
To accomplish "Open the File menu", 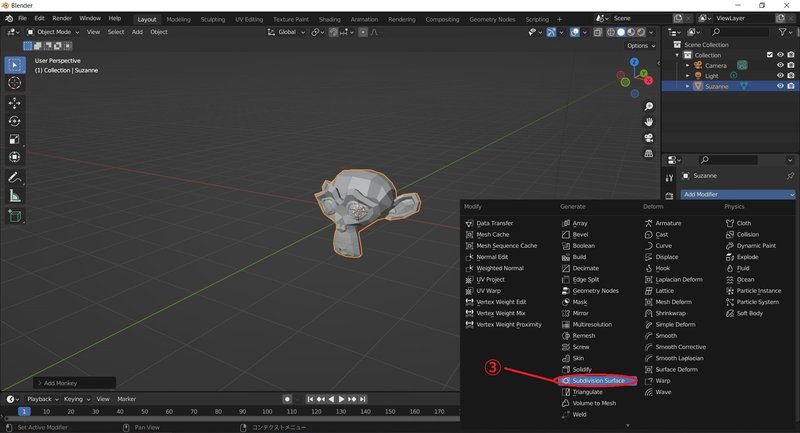I will pos(22,18).
